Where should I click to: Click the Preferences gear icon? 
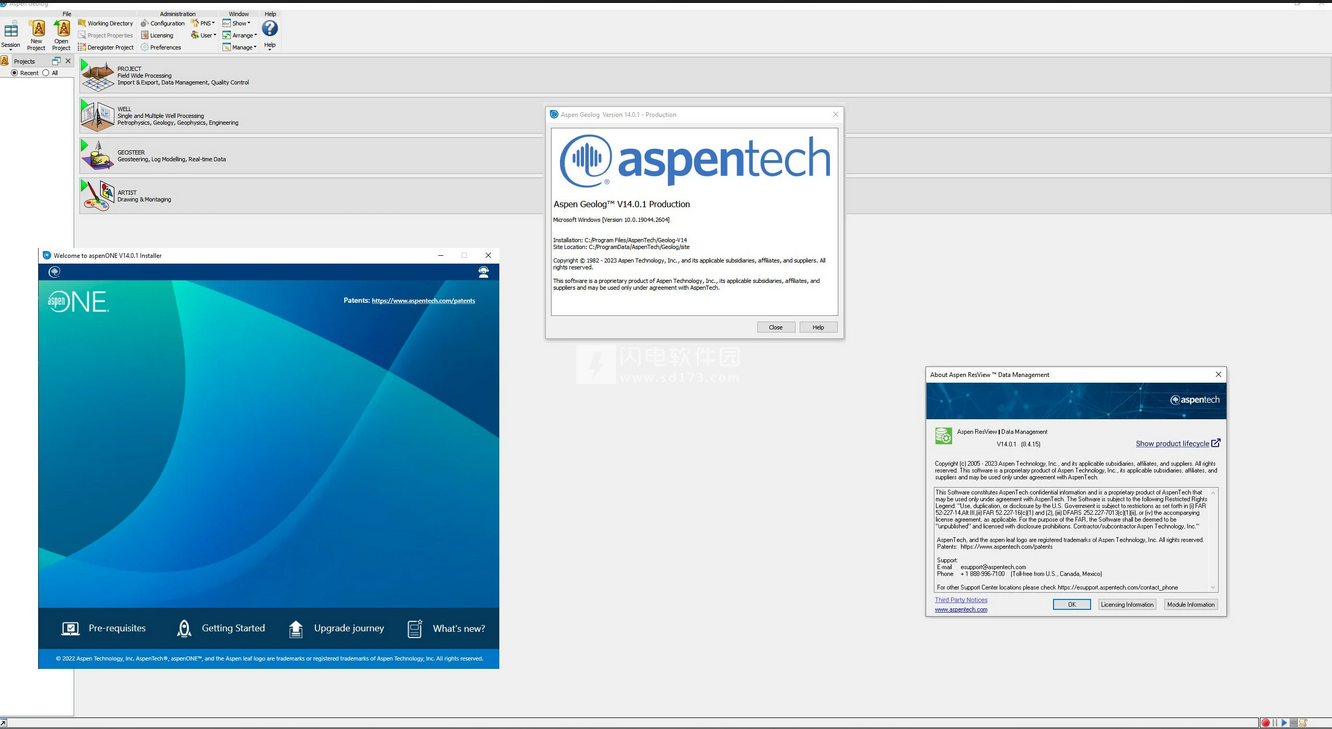tap(144, 47)
